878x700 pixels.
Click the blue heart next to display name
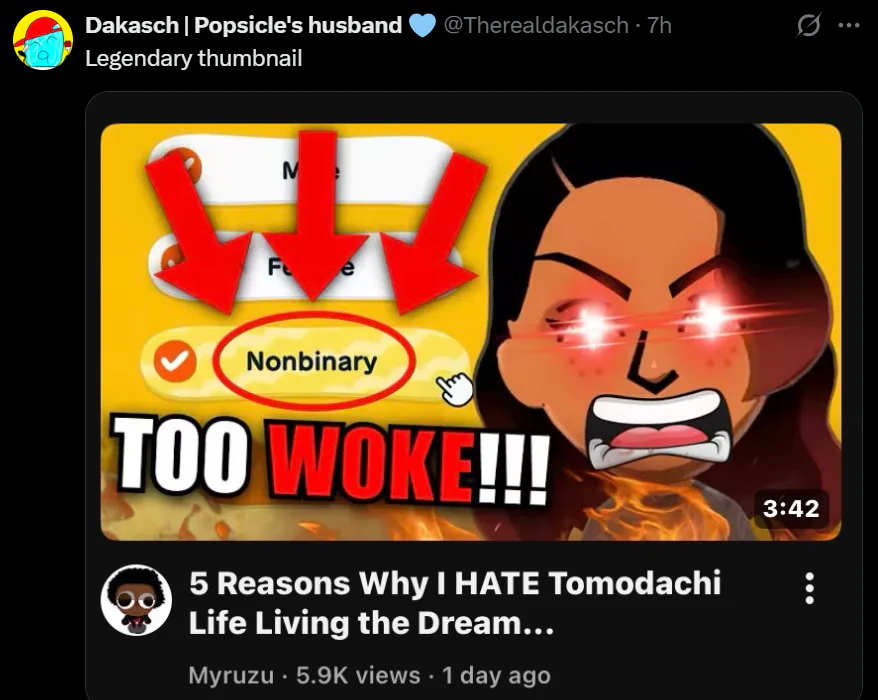[x=422, y=26]
